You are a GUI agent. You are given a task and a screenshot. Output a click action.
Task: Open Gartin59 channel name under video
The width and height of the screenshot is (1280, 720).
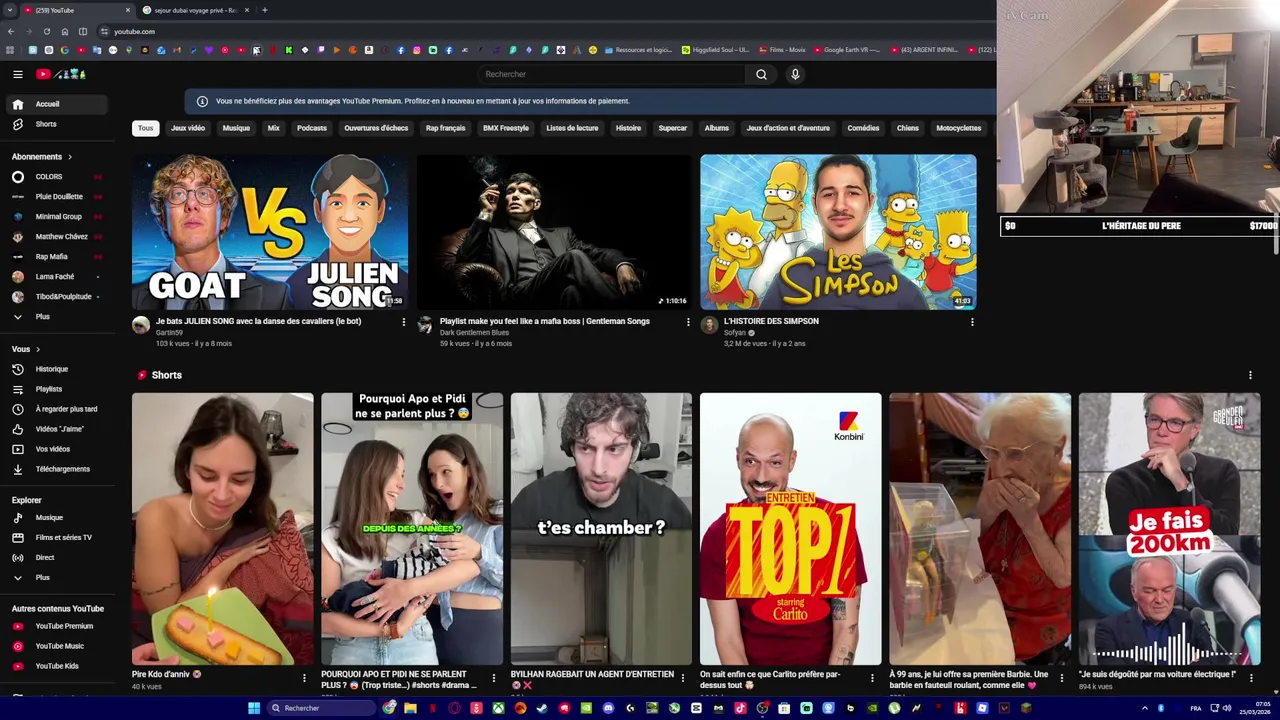pyautogui.click(x=169, y=333)
